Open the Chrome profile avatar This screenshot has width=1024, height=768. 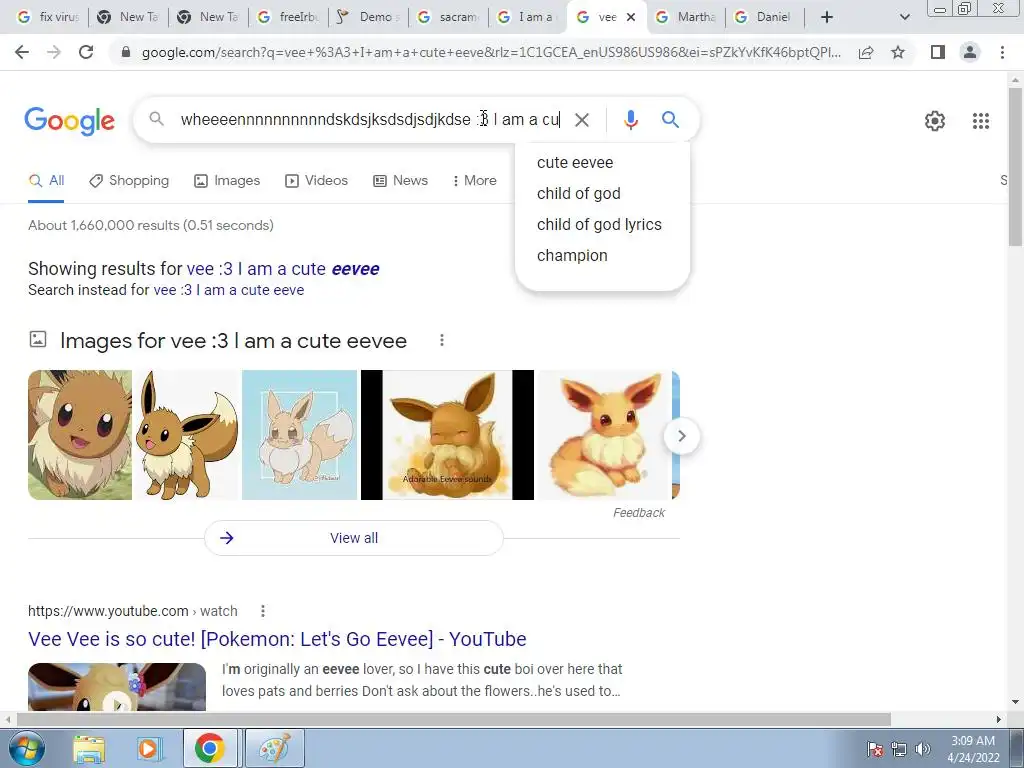pyautogui.click(x=970, y=52)
